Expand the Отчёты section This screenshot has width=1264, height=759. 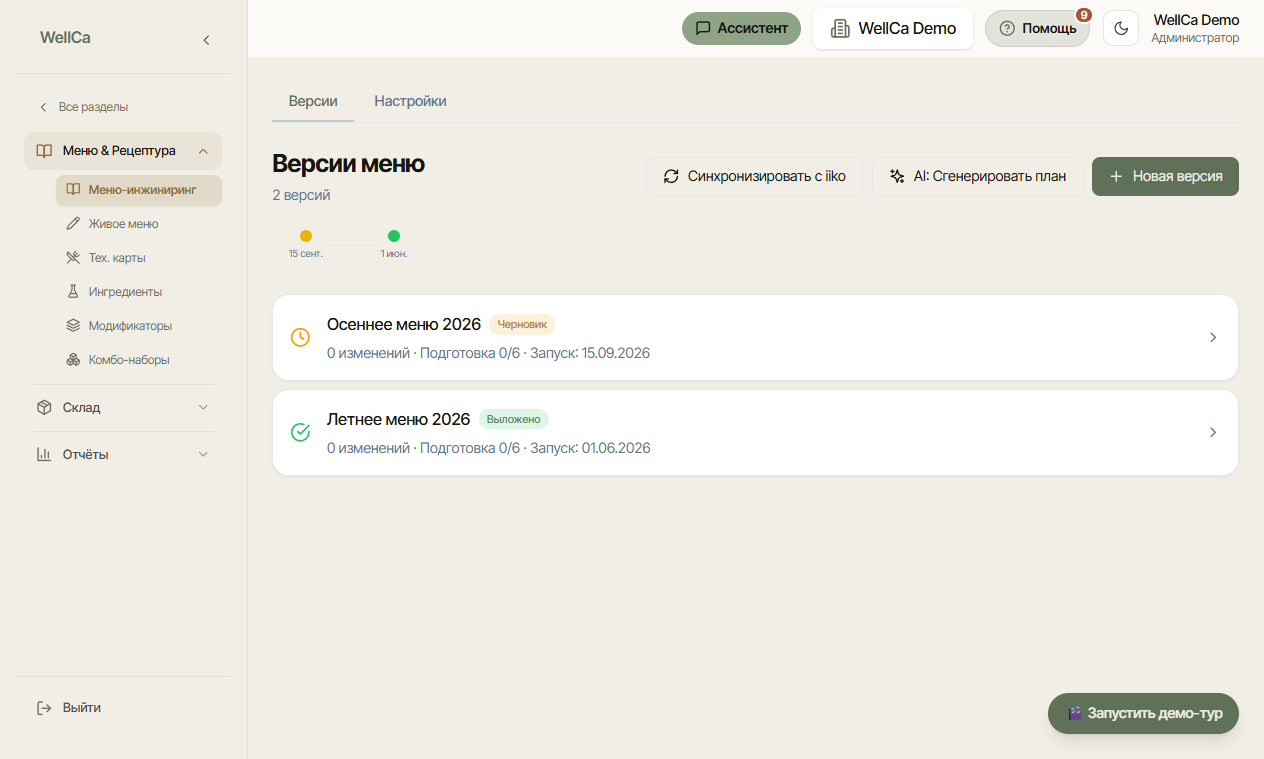(123, 455)
